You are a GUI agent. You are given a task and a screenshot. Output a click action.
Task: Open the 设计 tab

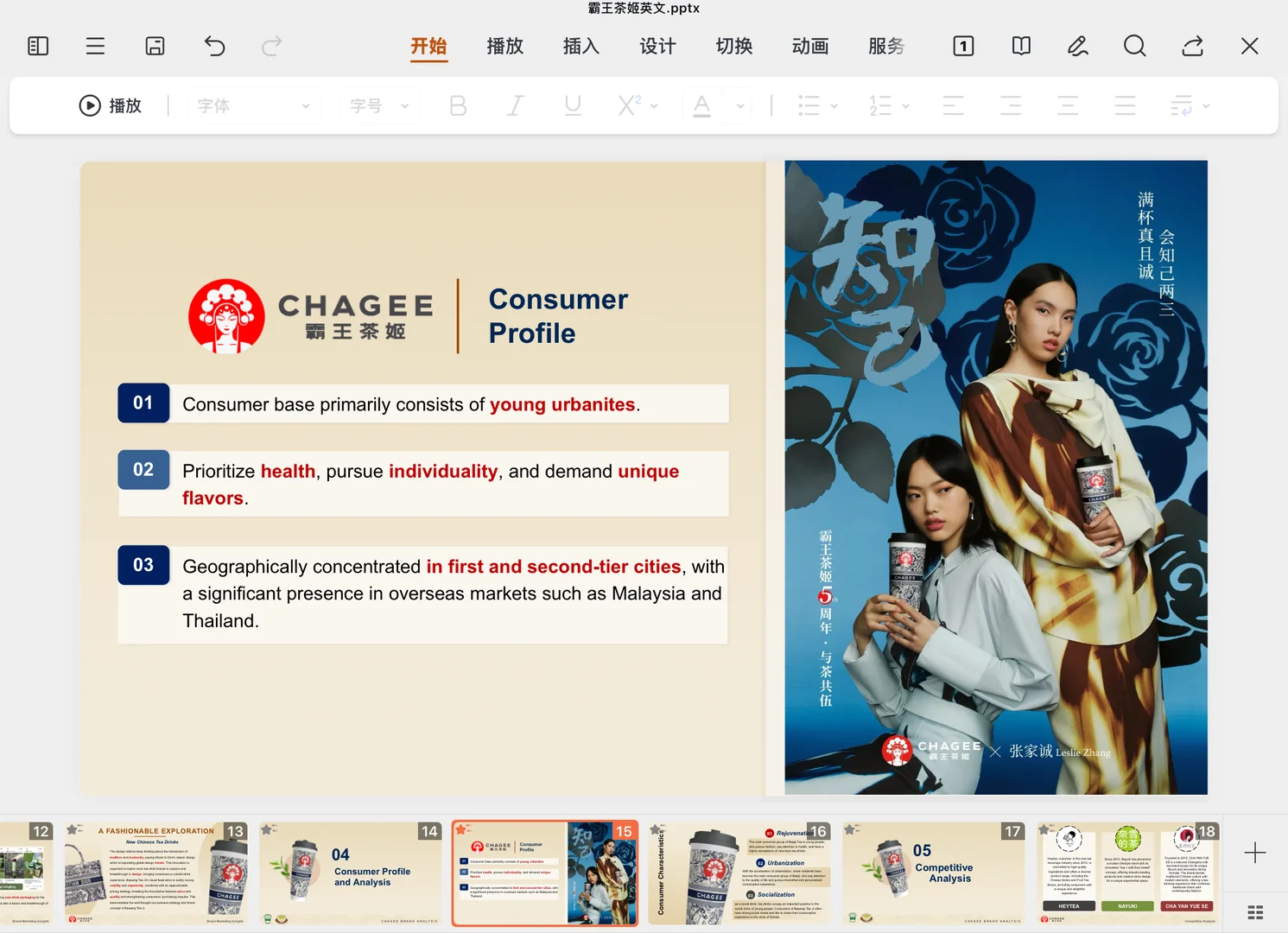[x=657, y=46]
